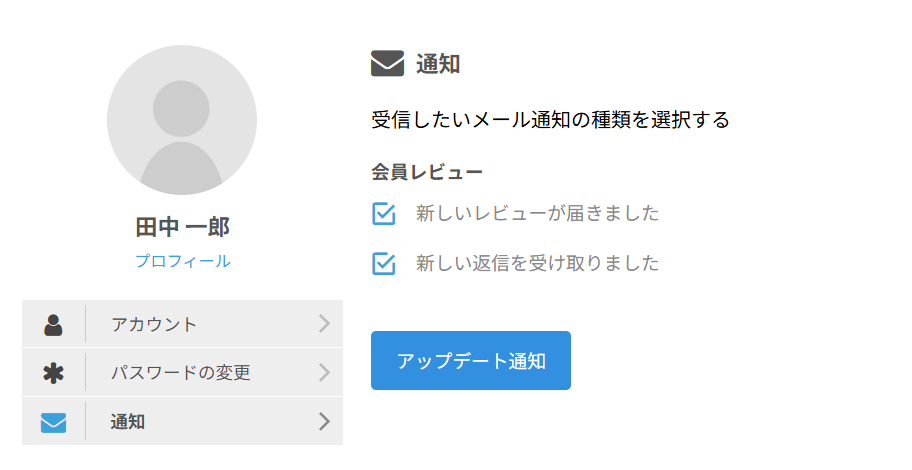Open the プロフィール link
The height and width of the screenshot is (470, 912).
pyautogui.click(x=183, y=261)
